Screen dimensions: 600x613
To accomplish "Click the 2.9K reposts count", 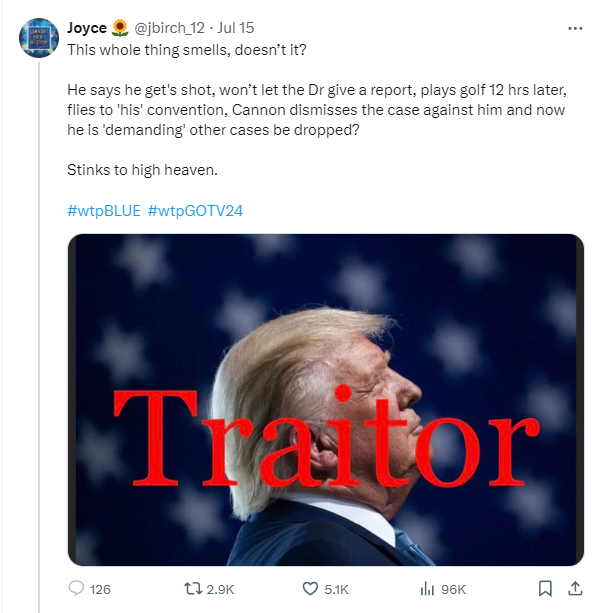I will coord(220,589).
